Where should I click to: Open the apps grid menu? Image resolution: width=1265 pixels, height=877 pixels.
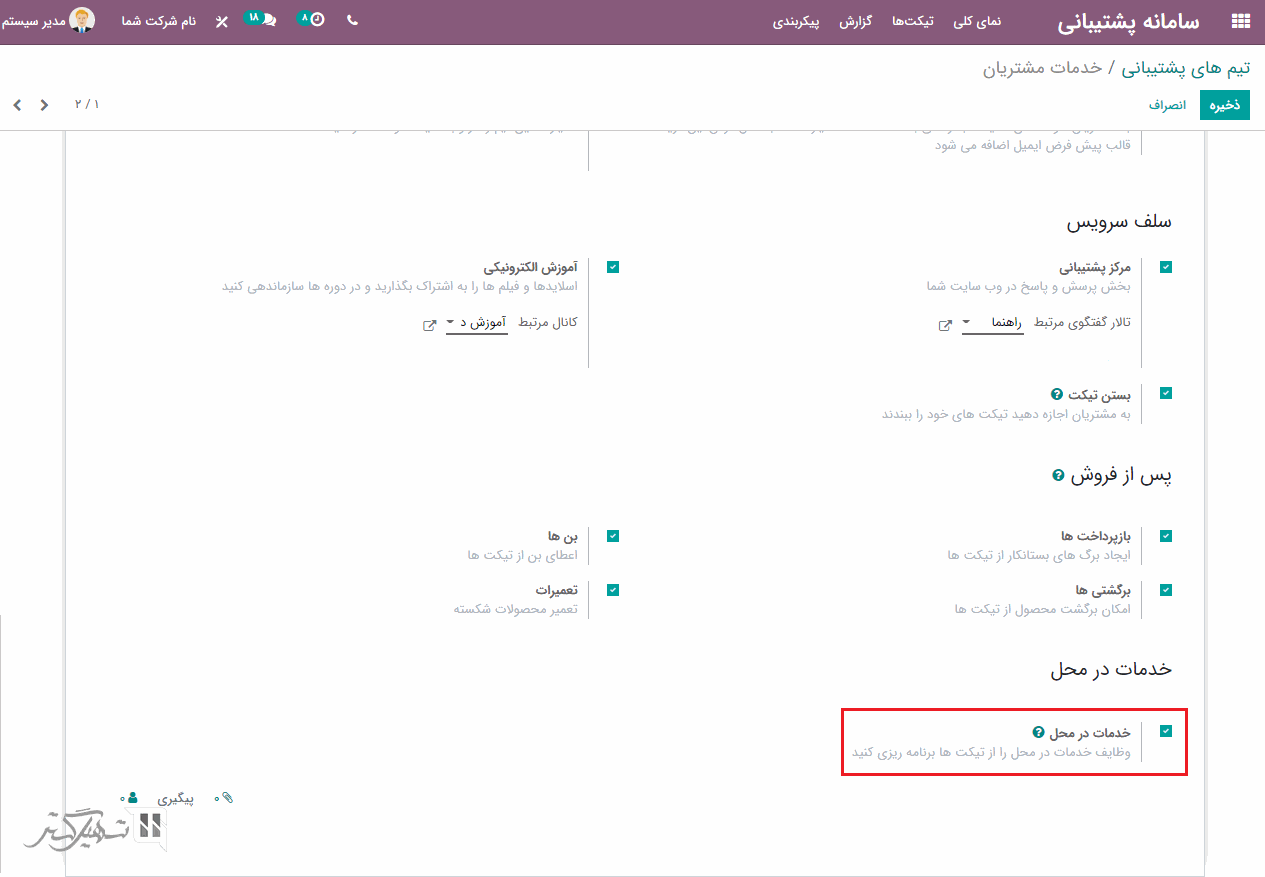click(x=1240, y=21)
